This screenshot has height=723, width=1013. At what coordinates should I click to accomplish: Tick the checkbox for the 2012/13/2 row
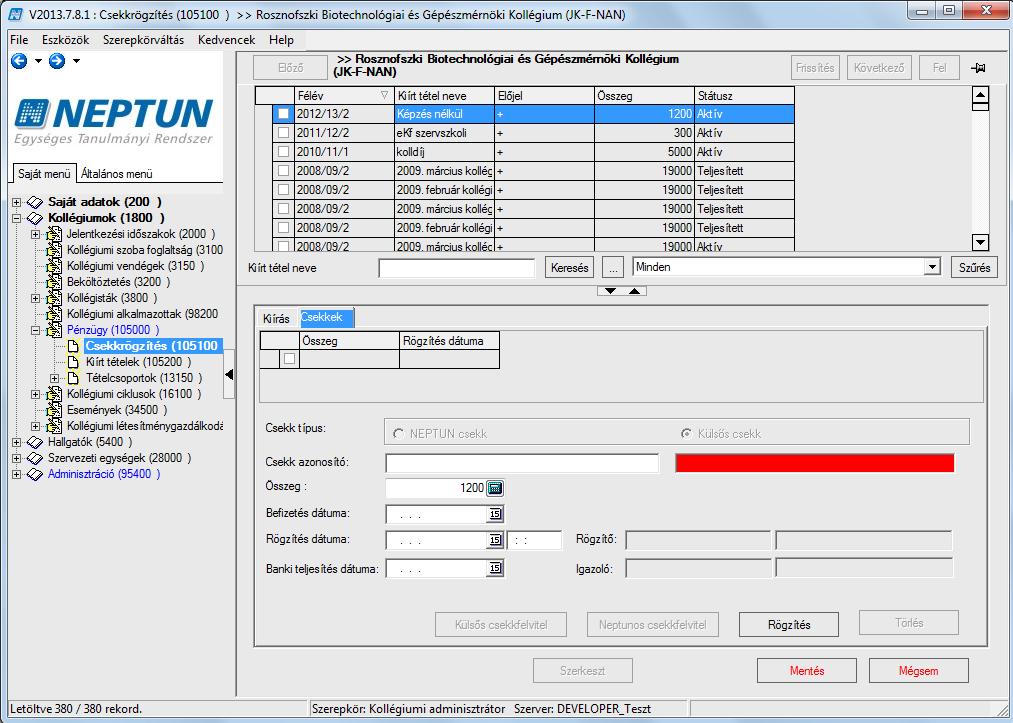[x=284, y=114]
